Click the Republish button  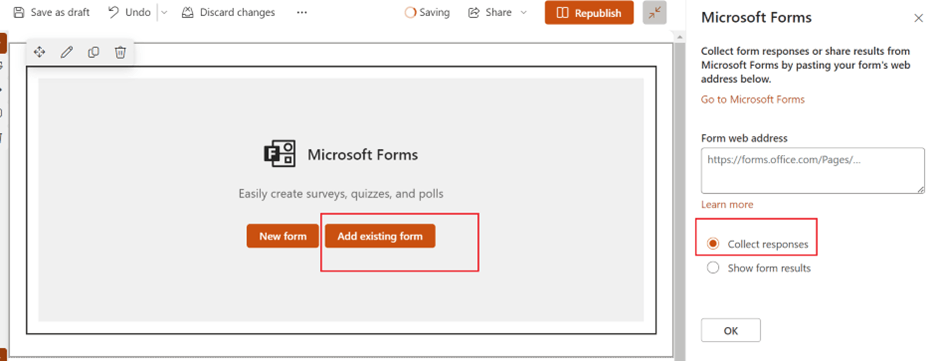click(x=589, y=13)
